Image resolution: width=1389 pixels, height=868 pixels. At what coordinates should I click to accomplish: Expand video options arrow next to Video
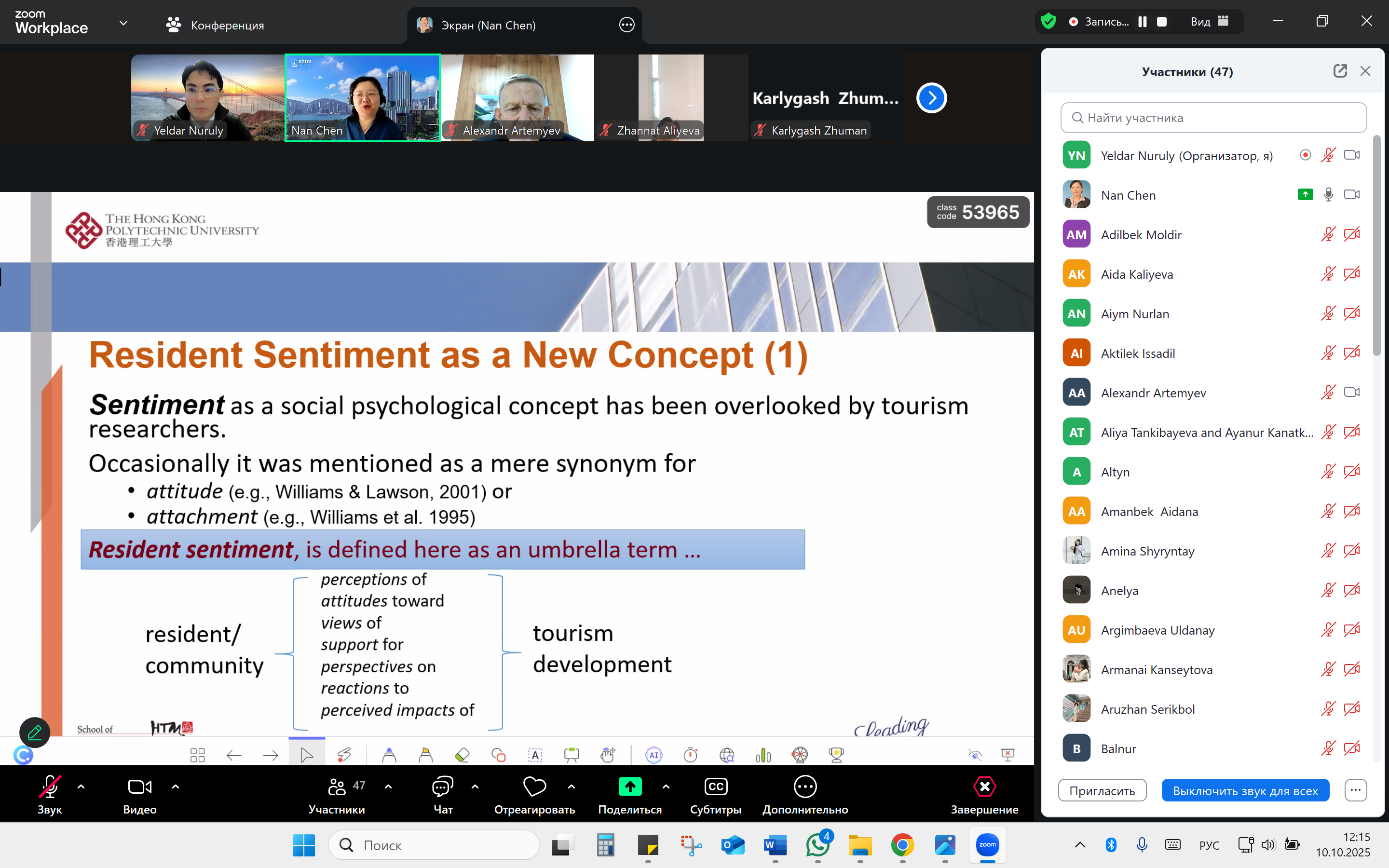point(176,787)
